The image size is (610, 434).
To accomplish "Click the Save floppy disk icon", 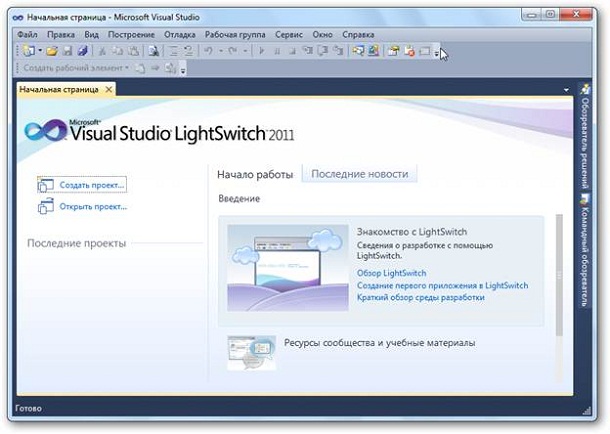I will (x=68, y=51).
